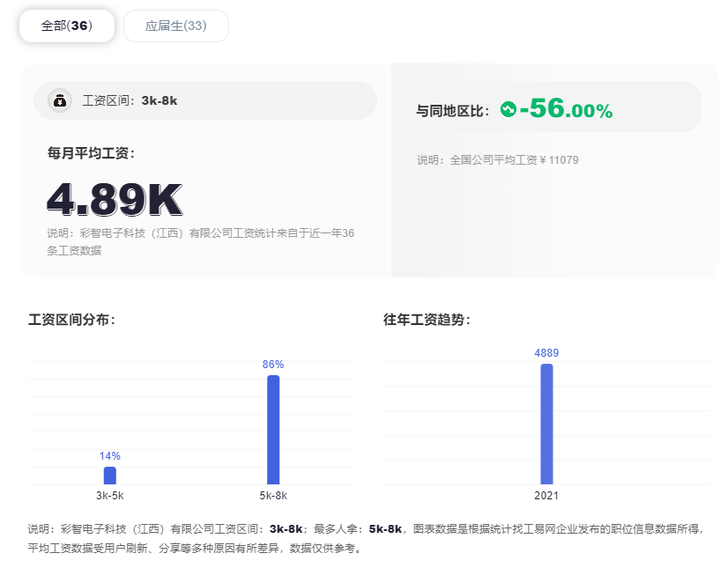Click the 5k-8k blue bar
The height and width of the screenshot is (568, 720).
coord(273,429)
